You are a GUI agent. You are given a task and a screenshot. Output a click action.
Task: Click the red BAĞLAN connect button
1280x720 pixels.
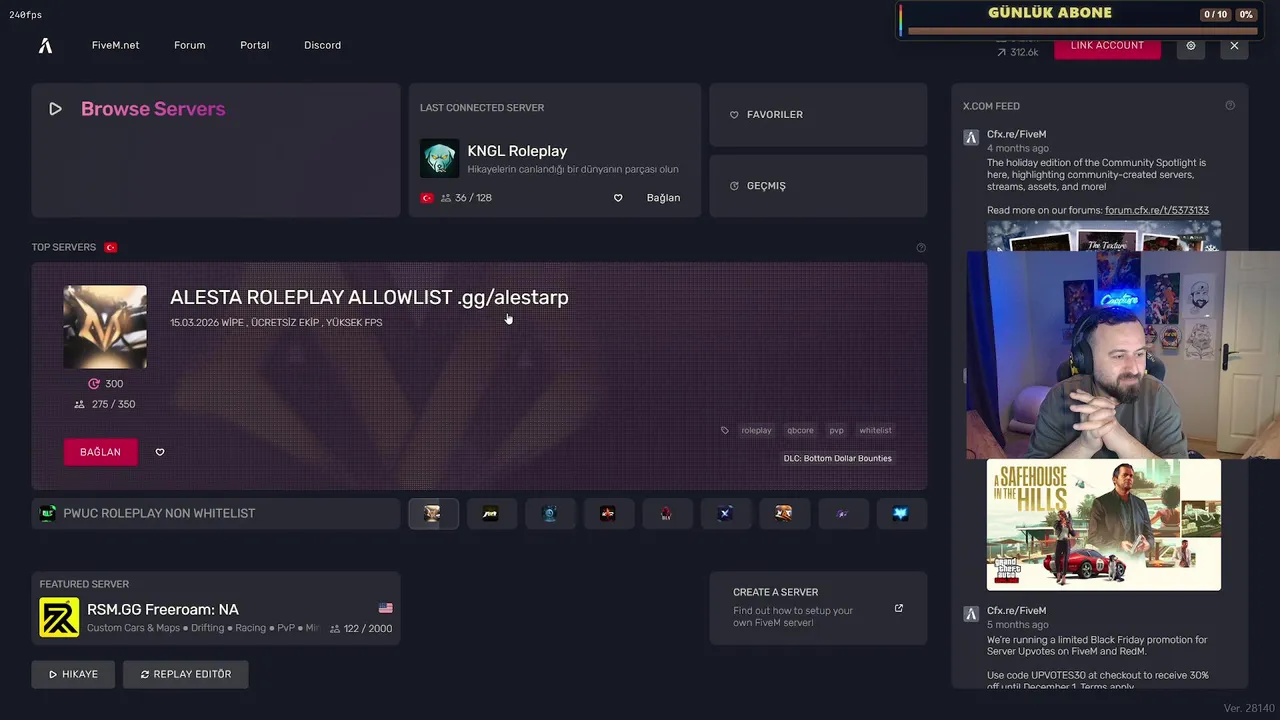(100, 452)
